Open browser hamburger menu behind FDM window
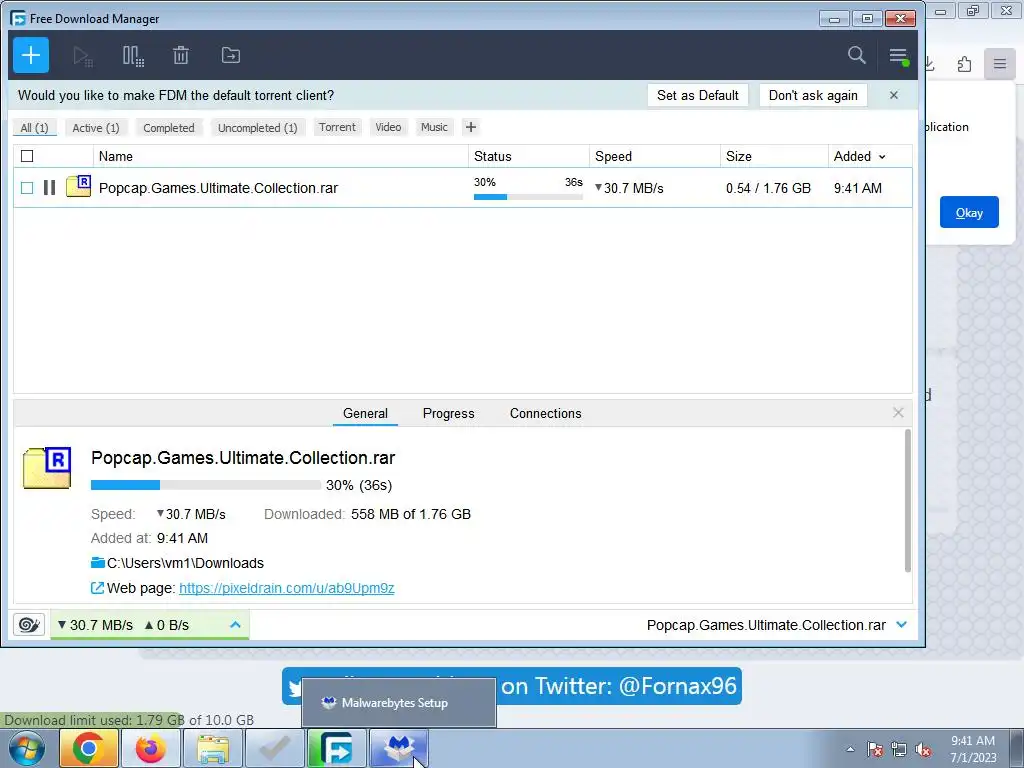The height and width of the screenshot is (768, 1024). [1000, 64]
